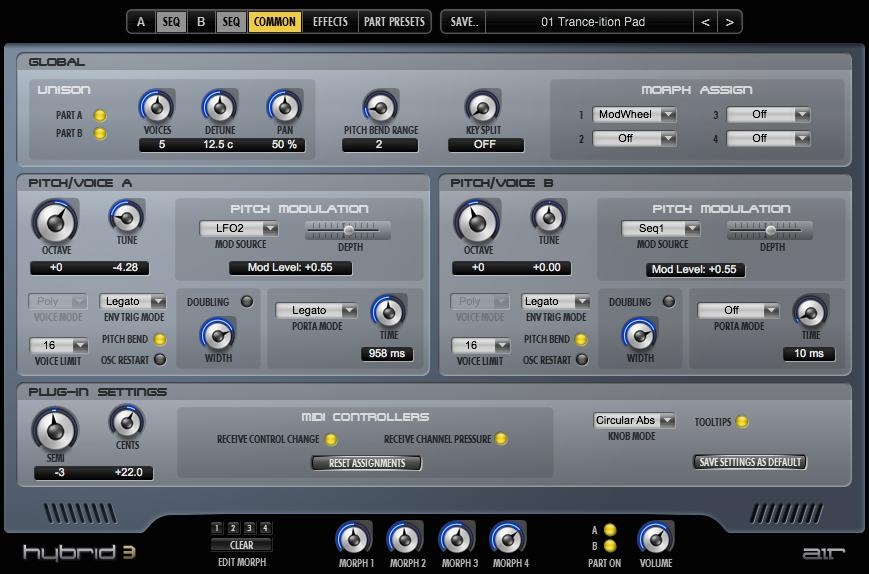Viewport: 869px width, 574px height.
Task: Click the Key Split knob
Action: [484, 106]
